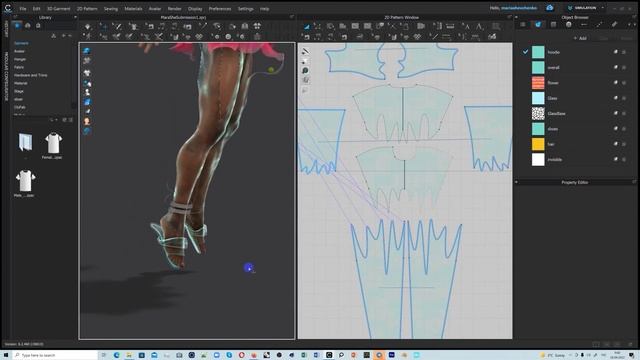Open the Male t-shirt thumbnail in Library
The image size is (640, 360).
[25, 181]
